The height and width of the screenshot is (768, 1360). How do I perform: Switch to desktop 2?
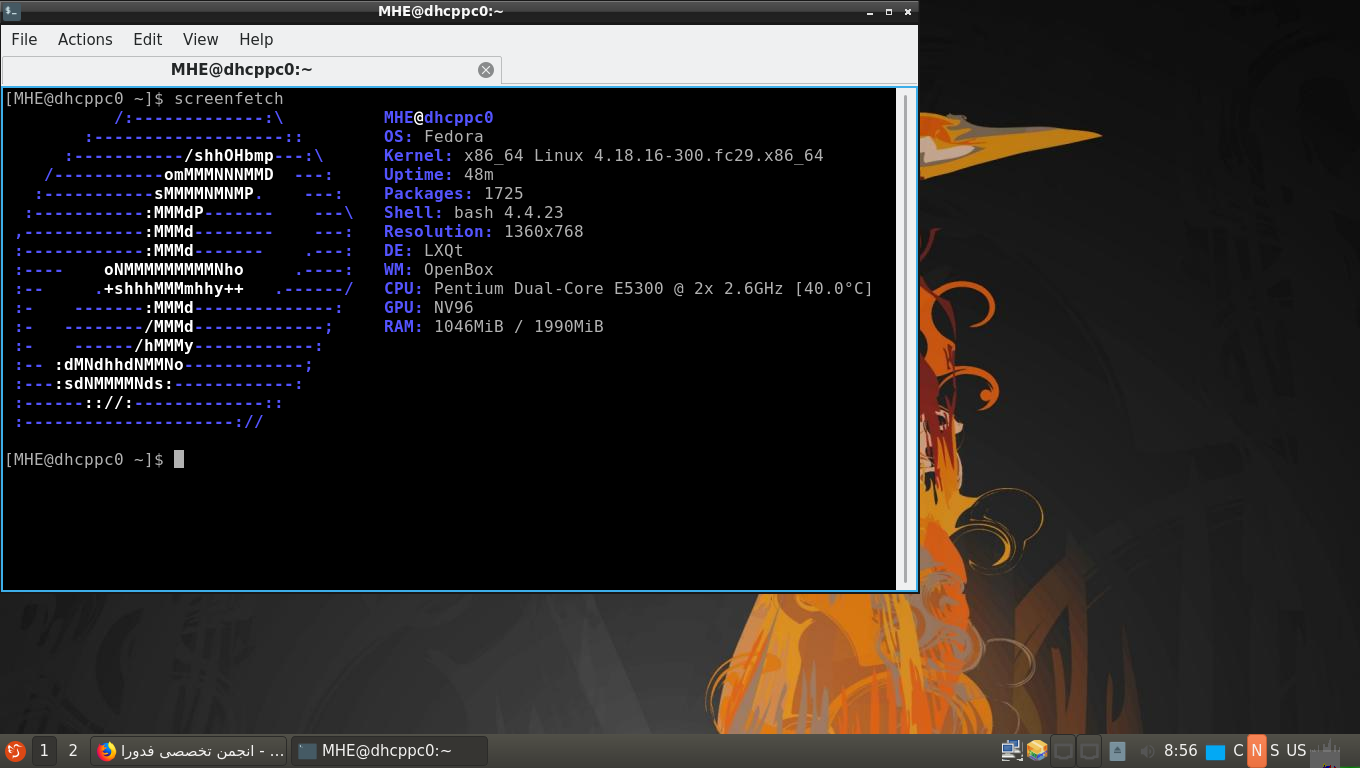[73, 750]
